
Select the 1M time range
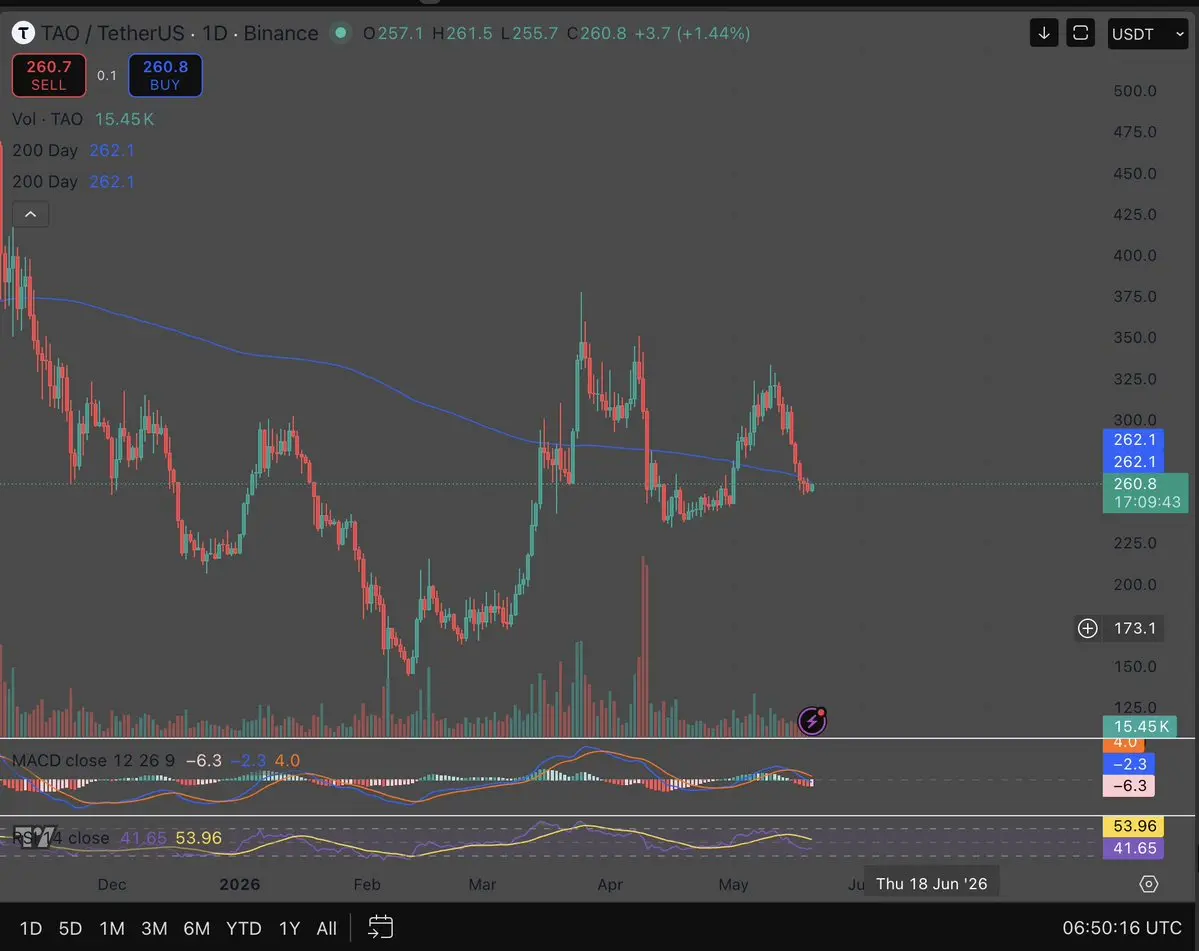pyautogui.click(x=112, y=928)
